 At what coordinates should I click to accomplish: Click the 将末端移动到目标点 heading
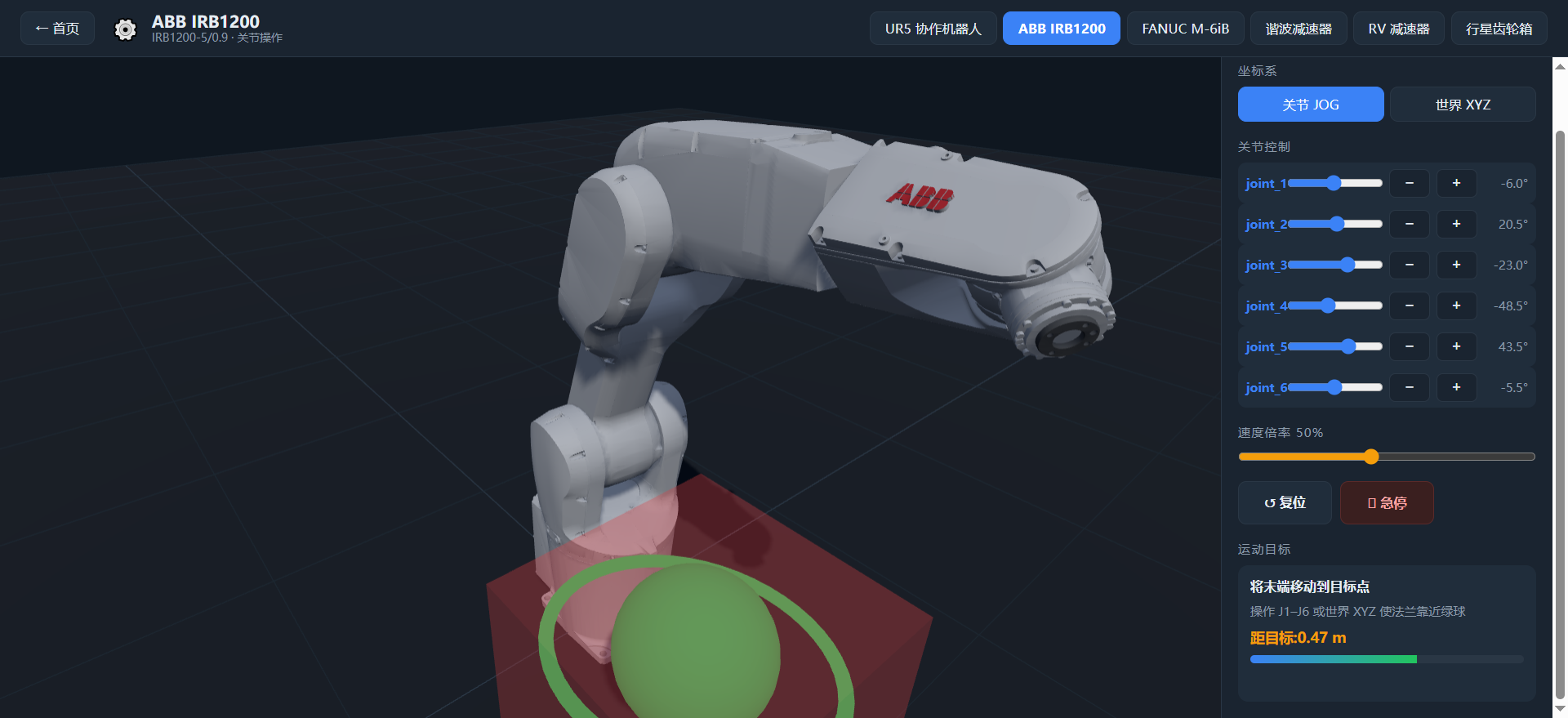pos(1310,586)
